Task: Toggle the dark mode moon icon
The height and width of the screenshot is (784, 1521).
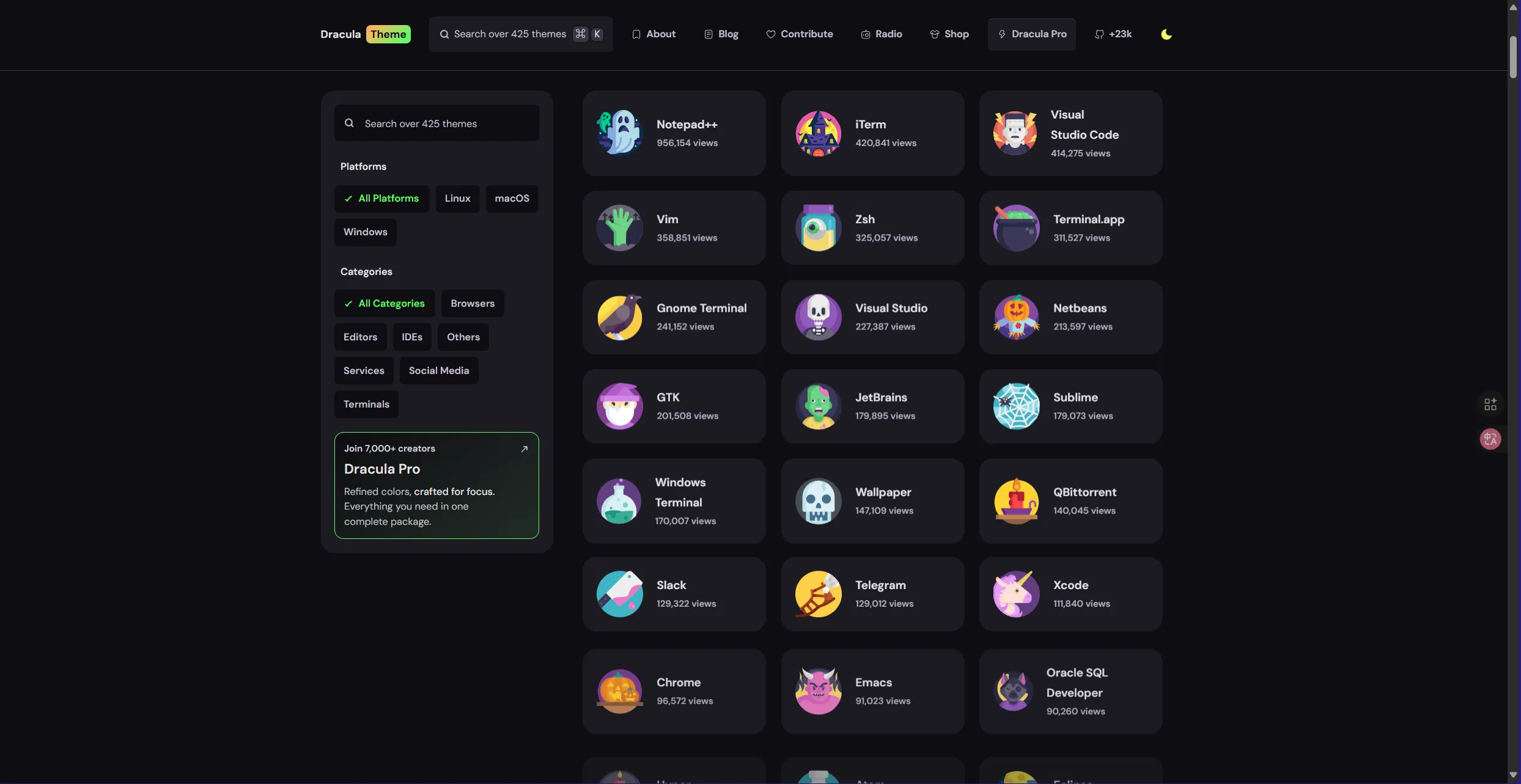Action: point(1166,34)
